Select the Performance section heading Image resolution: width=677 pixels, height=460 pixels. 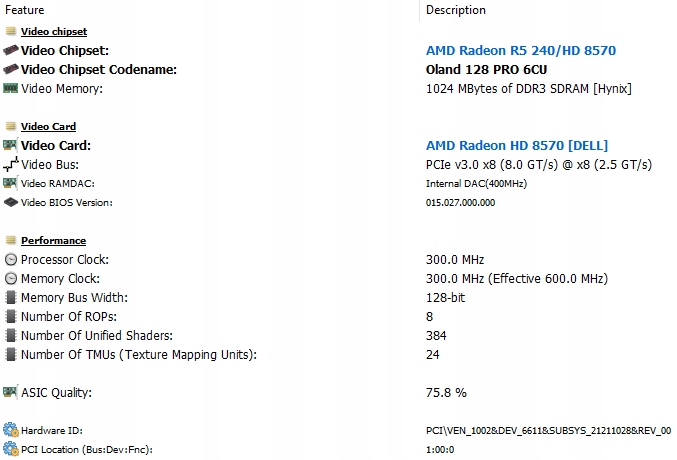tap(54, 241)
